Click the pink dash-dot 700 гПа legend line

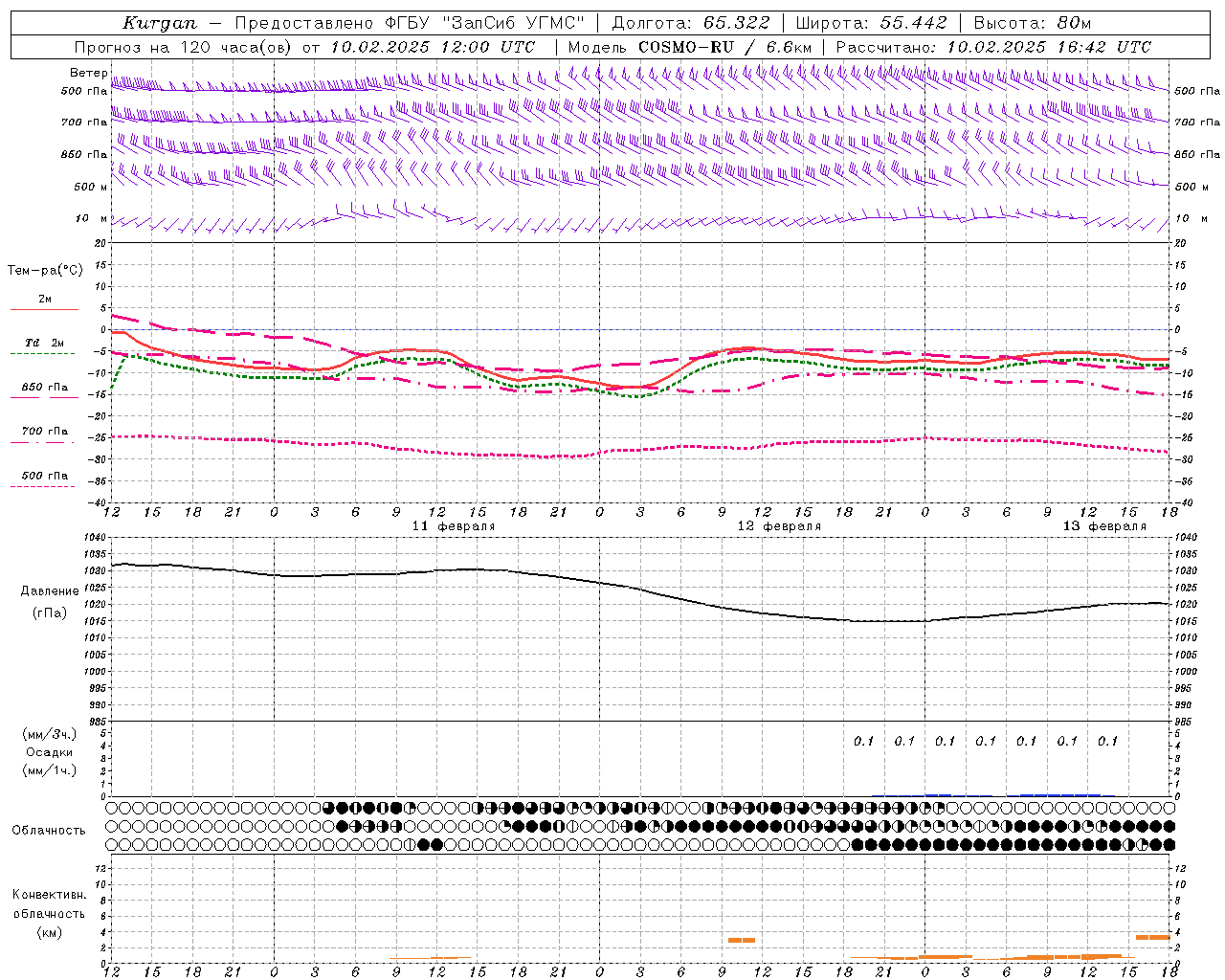42,442
